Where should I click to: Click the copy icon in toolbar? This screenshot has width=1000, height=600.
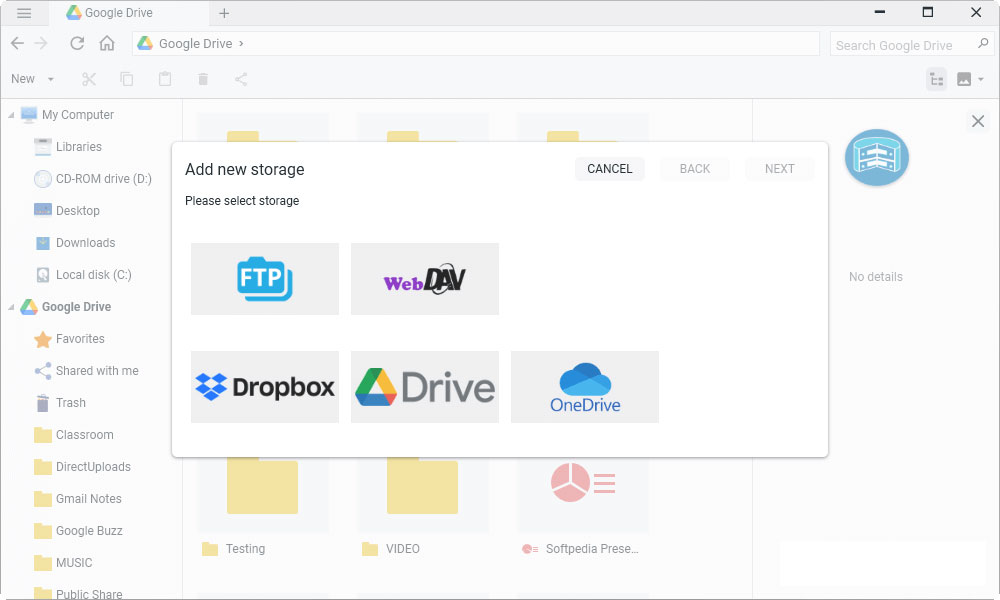click(127, 79)
